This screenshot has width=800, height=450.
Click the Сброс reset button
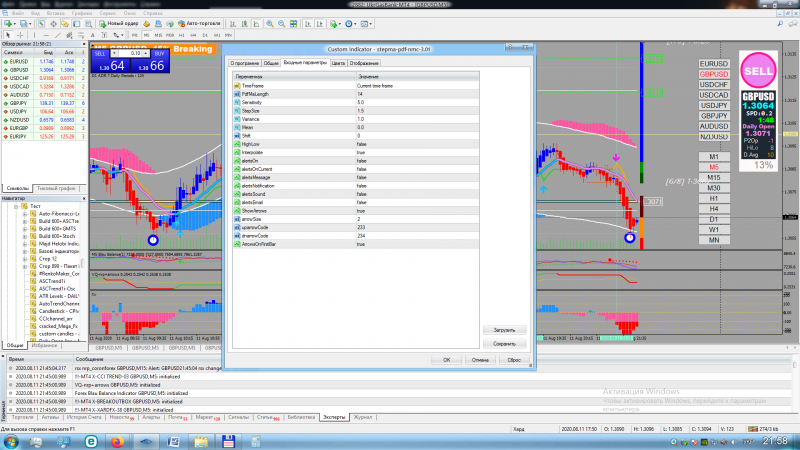(x=514, y=359)
